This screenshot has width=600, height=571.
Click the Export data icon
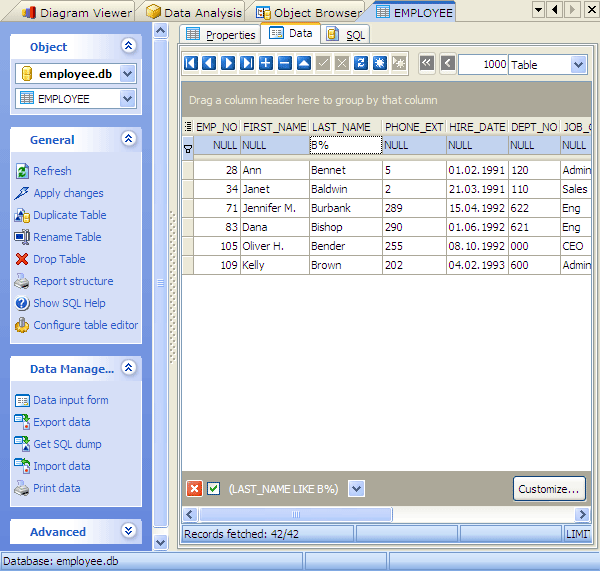pyautogui.click(x=22, y=422)
